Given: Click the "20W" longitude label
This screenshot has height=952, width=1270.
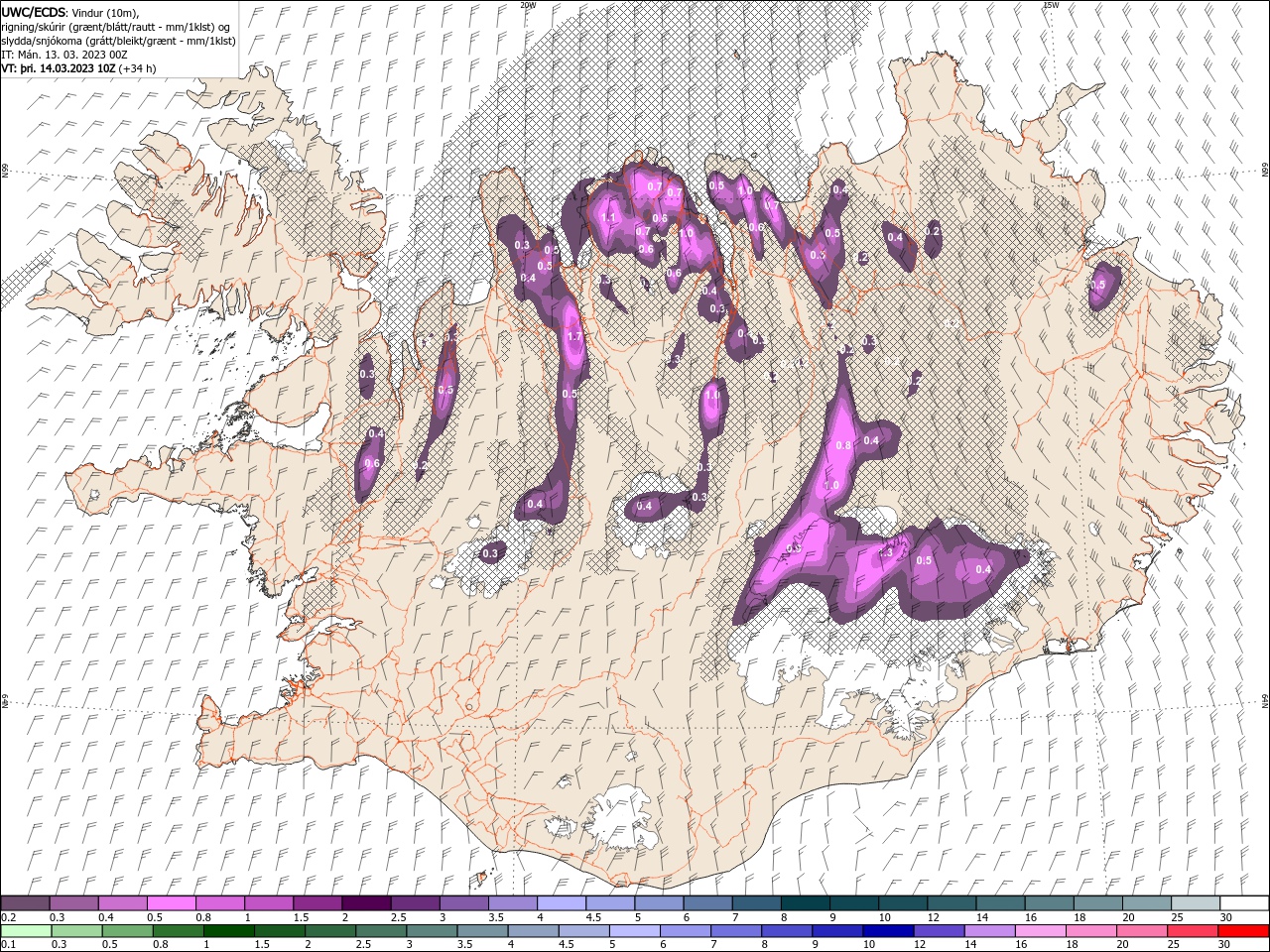Looking at the screenshot, I should (x=528, y=5).
